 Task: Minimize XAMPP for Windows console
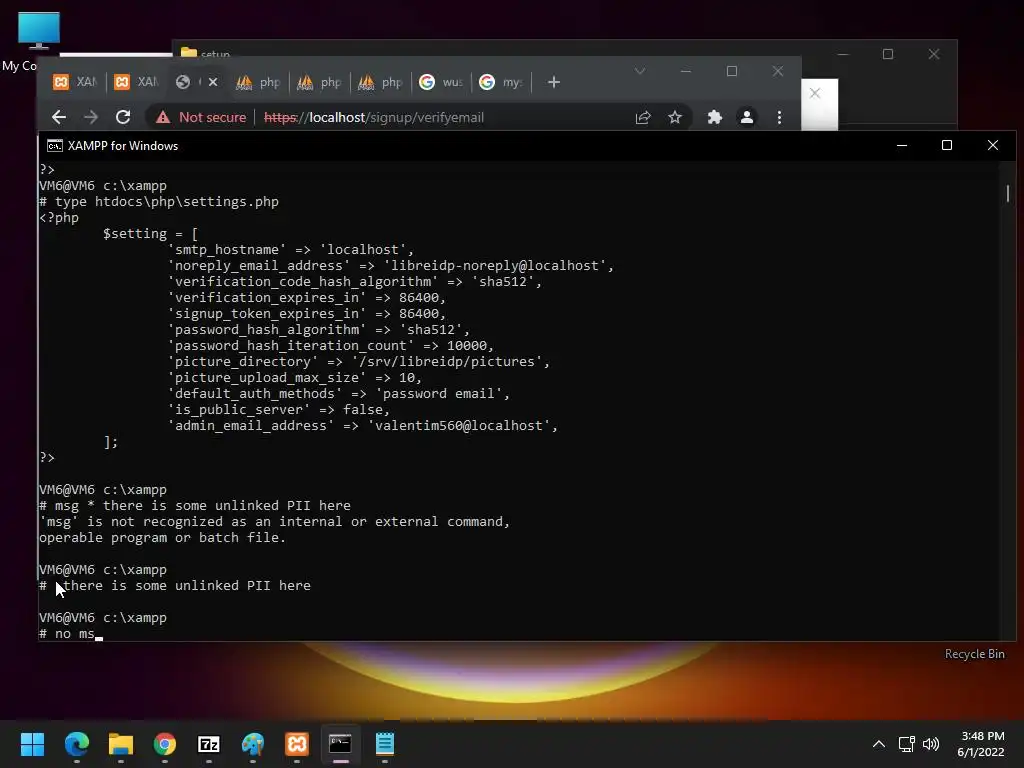tap(902, 145)
